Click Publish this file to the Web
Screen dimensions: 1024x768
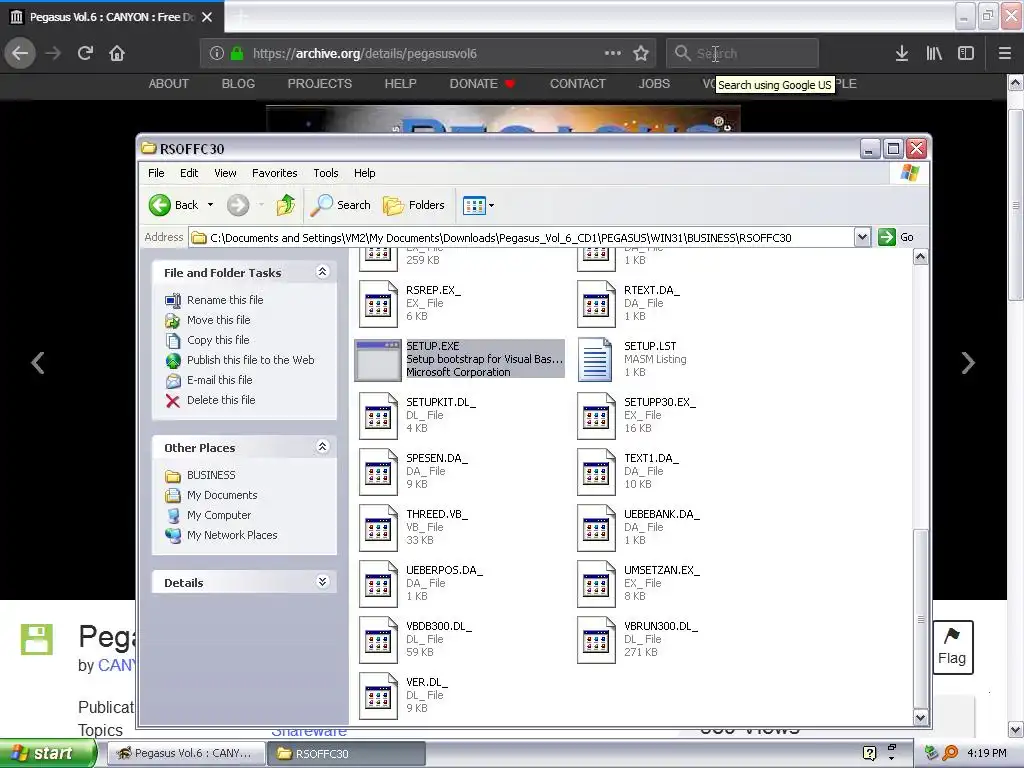(251, 360)
